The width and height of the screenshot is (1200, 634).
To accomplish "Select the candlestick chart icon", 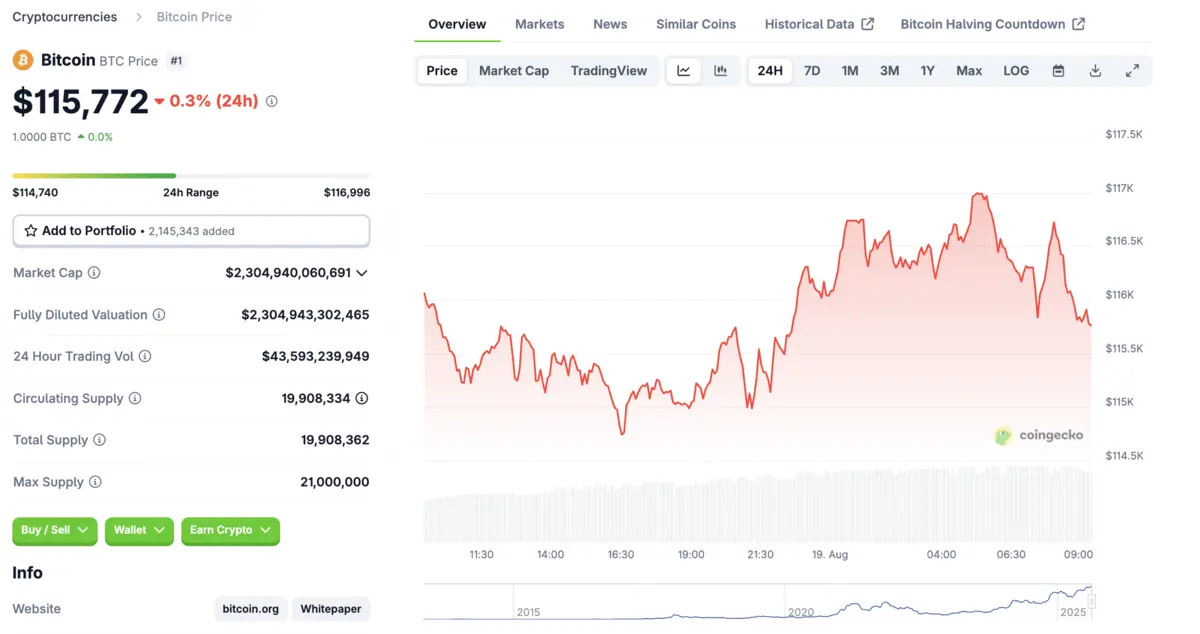I will click(x=720, y=70).
